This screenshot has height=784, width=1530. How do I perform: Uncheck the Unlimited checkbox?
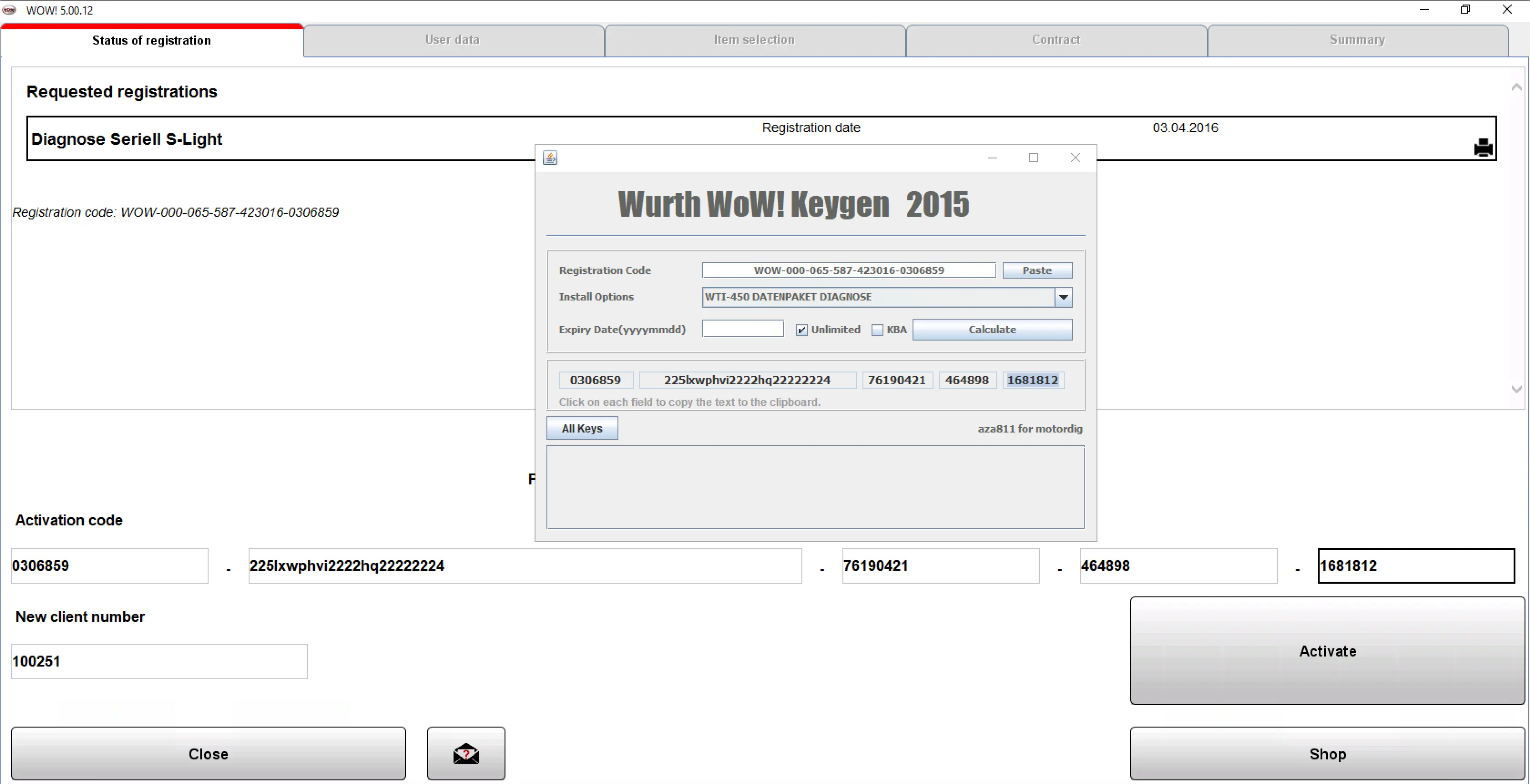click(x=802, y=330)
